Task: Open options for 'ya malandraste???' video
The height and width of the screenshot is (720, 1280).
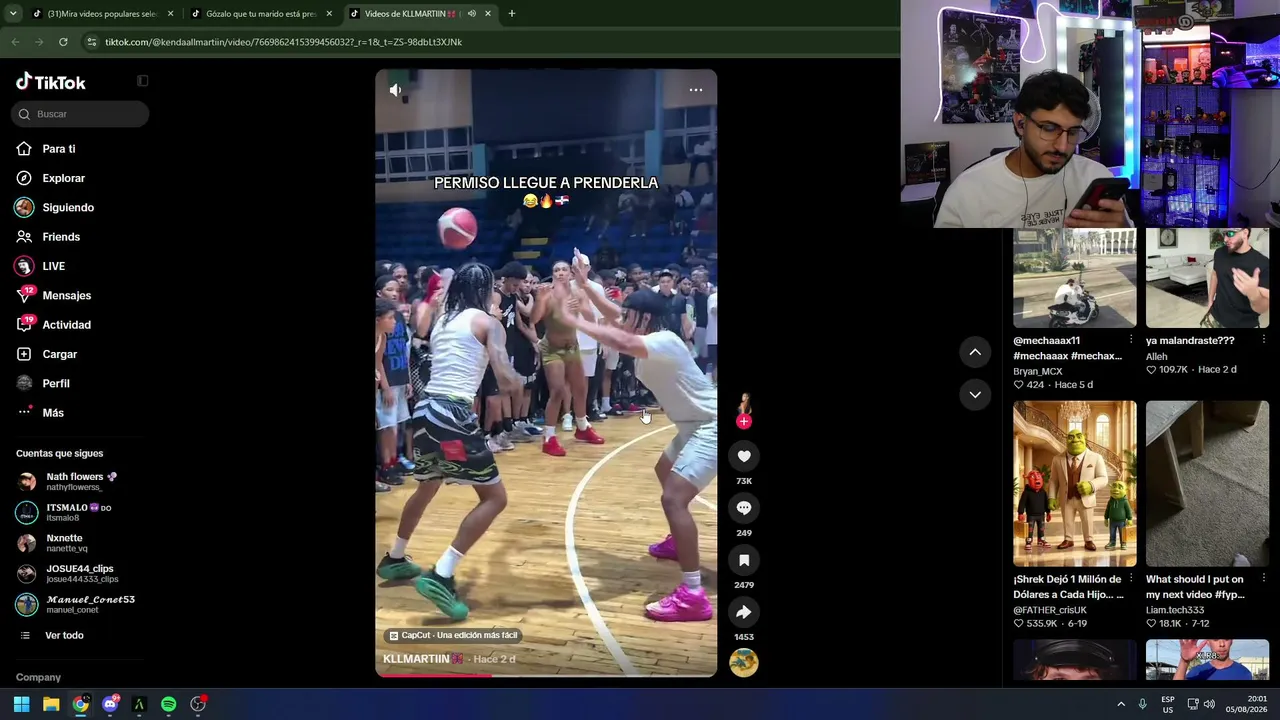Action: point(1264,340)
